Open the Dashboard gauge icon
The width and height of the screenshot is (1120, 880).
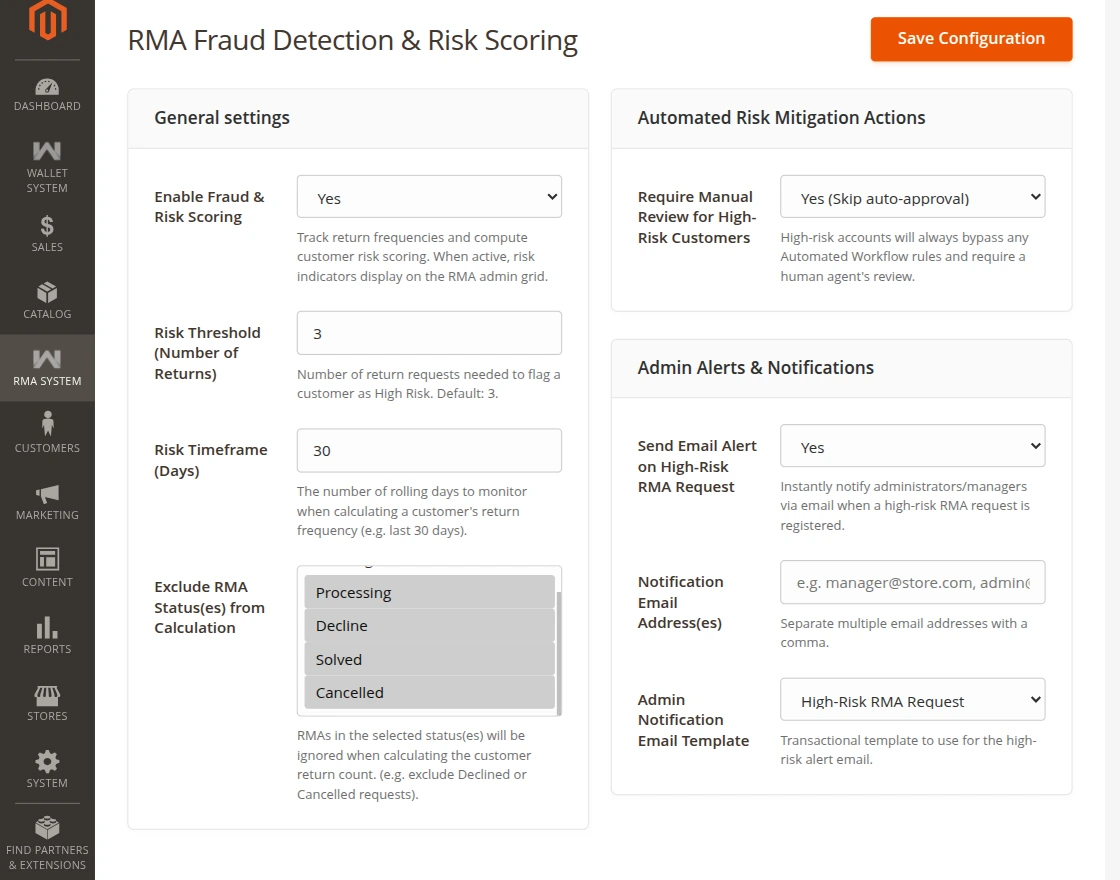(47, 87)
